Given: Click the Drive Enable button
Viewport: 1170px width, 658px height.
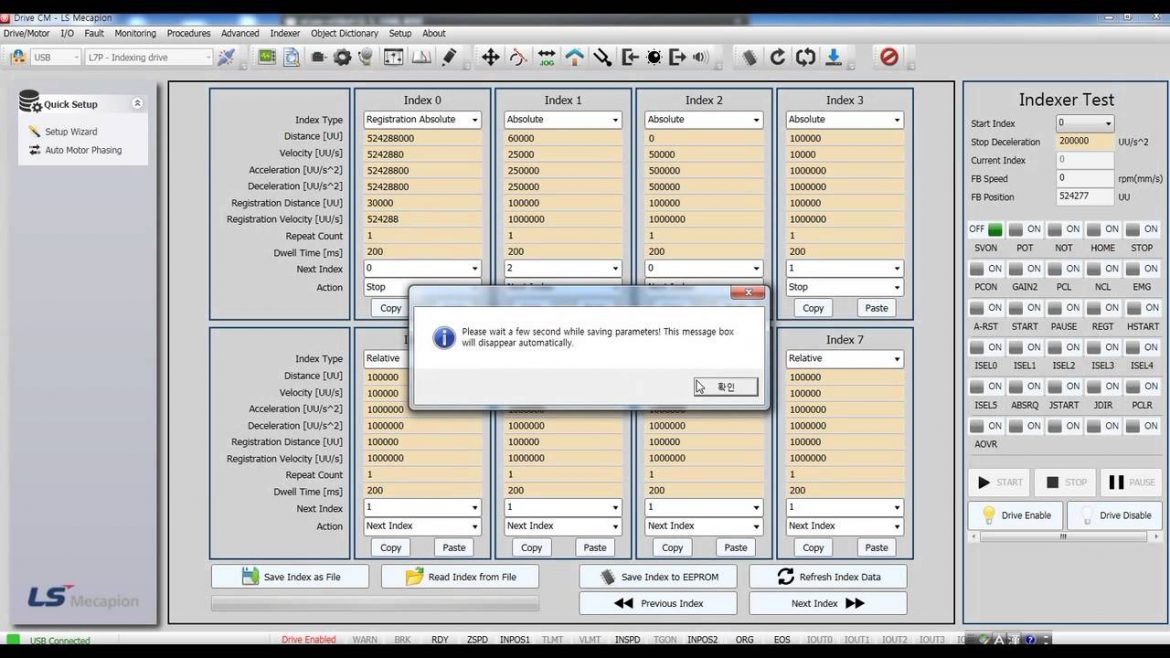Looking at the screenshot, I should tap(1016, 515).
